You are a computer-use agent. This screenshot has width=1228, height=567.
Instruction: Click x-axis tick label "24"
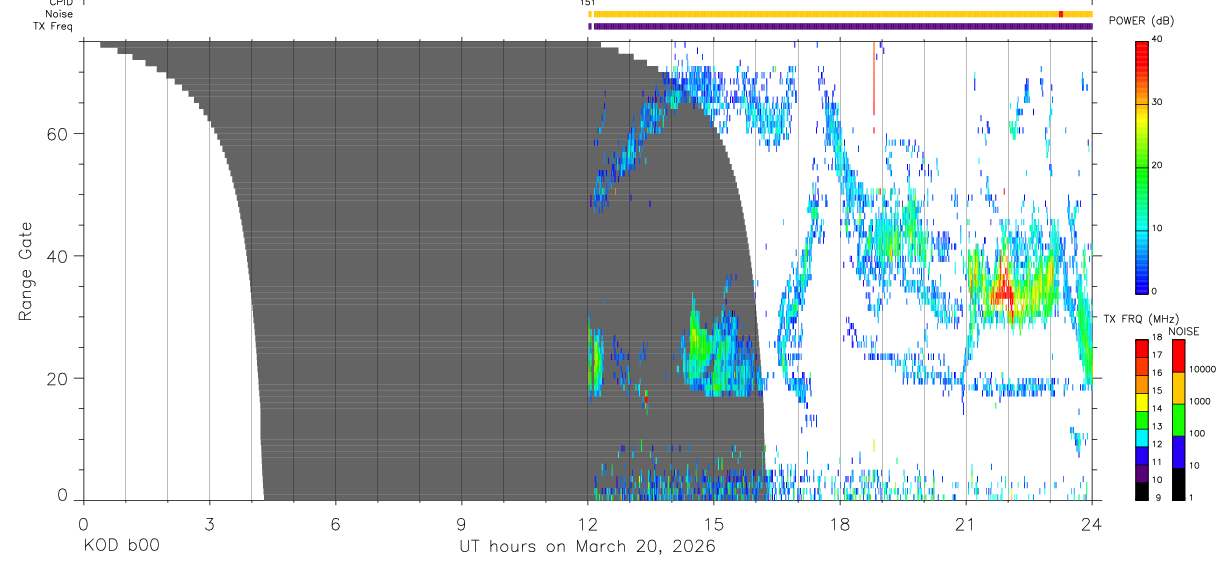tap(1092, 524)
